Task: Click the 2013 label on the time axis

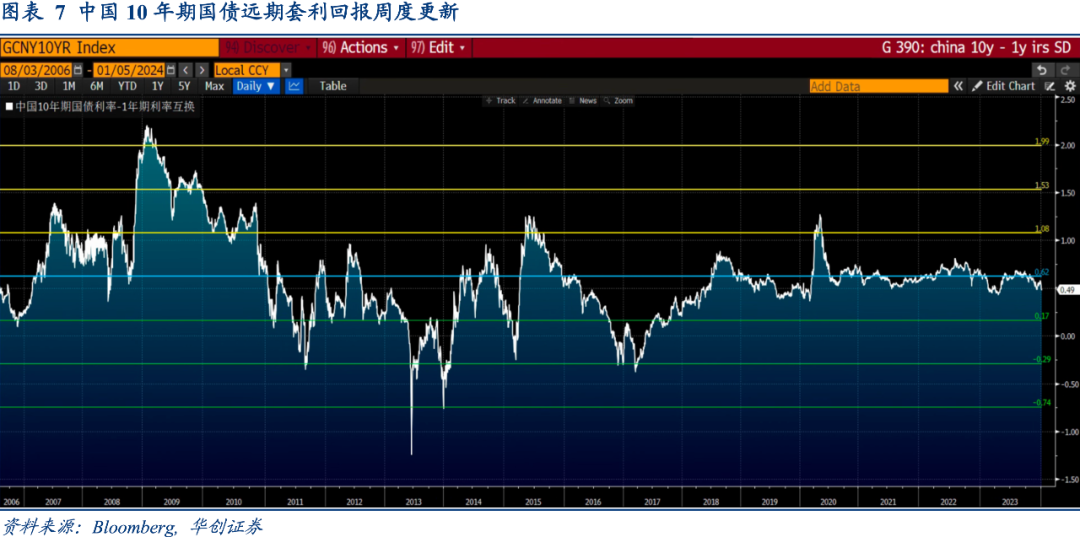Action: coord(413,502)
